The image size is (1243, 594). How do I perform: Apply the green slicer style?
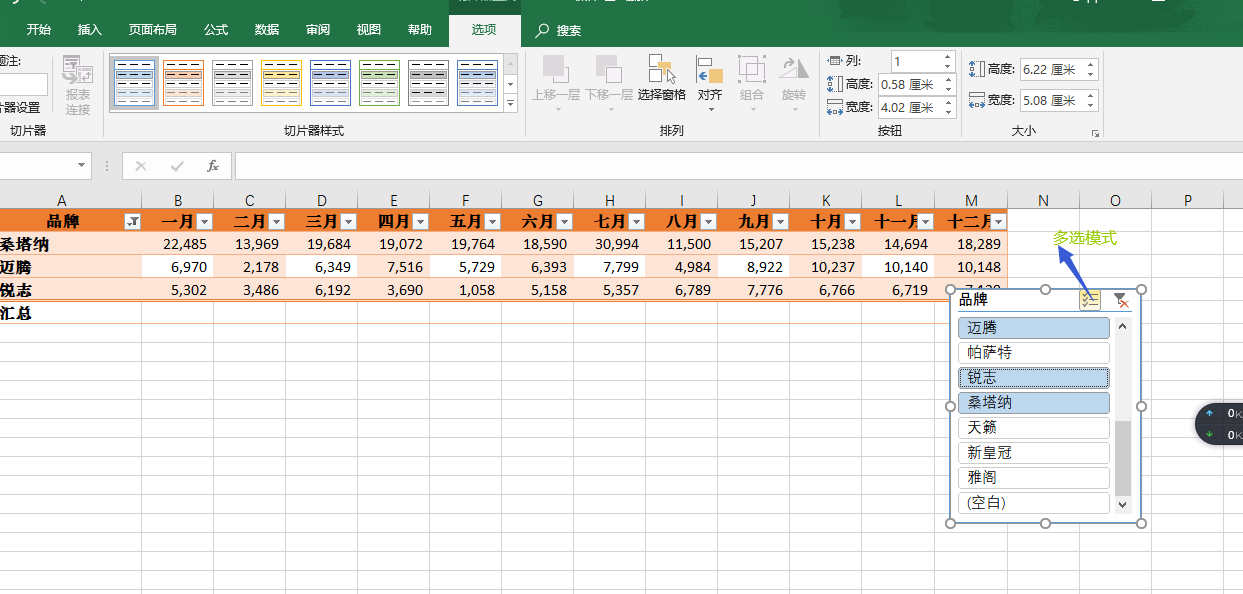[x=379, y=82]
